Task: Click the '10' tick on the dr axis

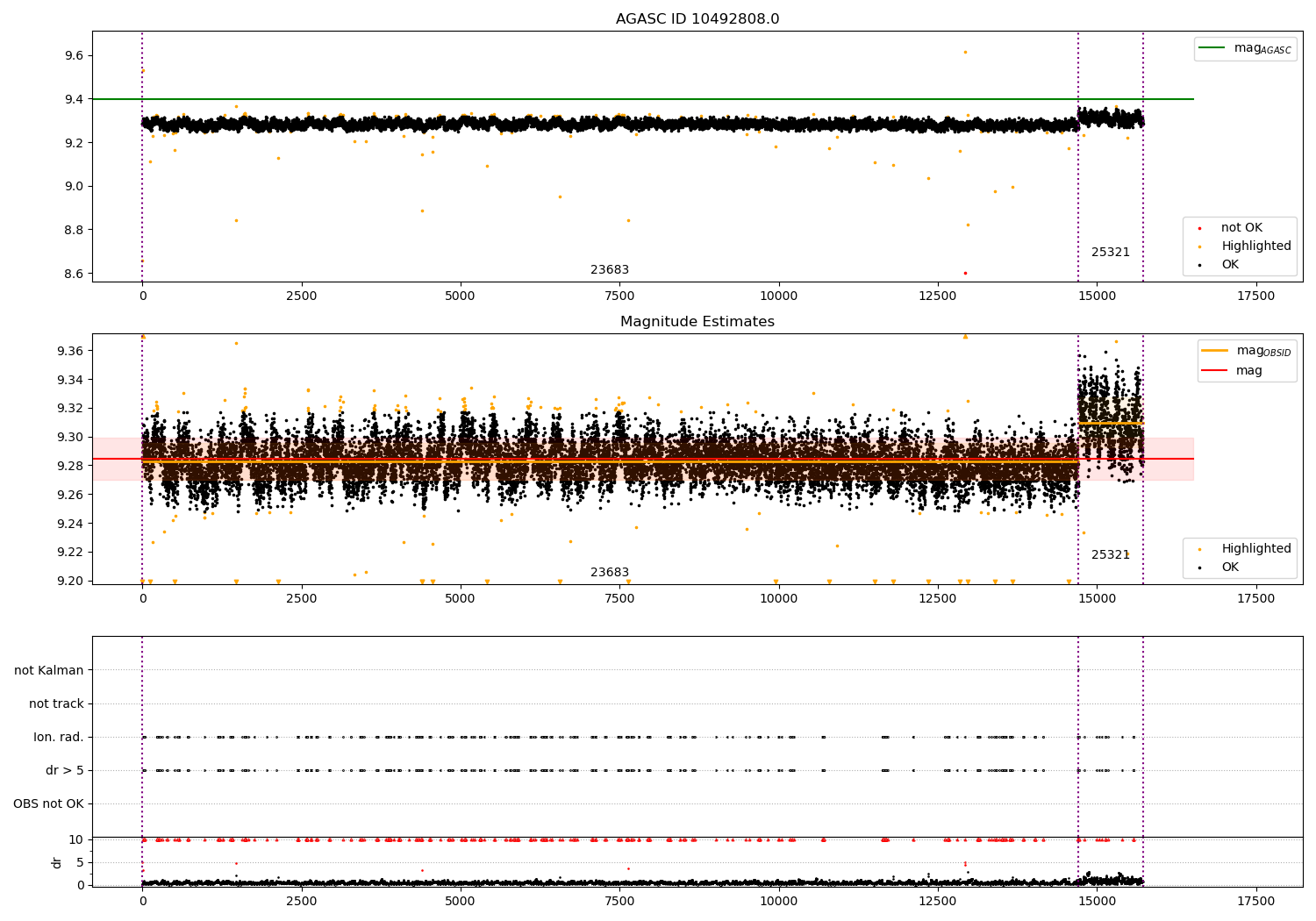Action: [x=76, y=839]
